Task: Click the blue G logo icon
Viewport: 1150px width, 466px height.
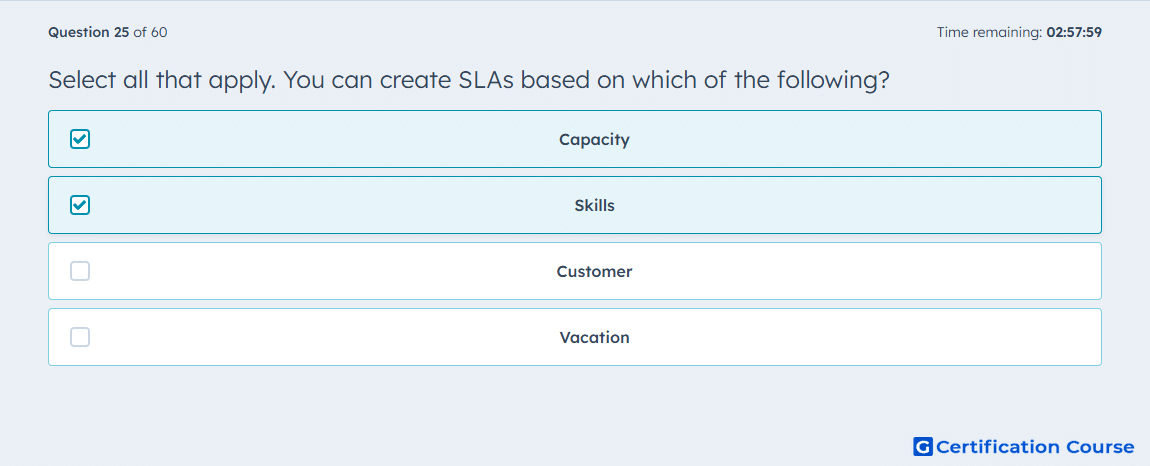Action: pyautogui.click(x=923, y=446)
